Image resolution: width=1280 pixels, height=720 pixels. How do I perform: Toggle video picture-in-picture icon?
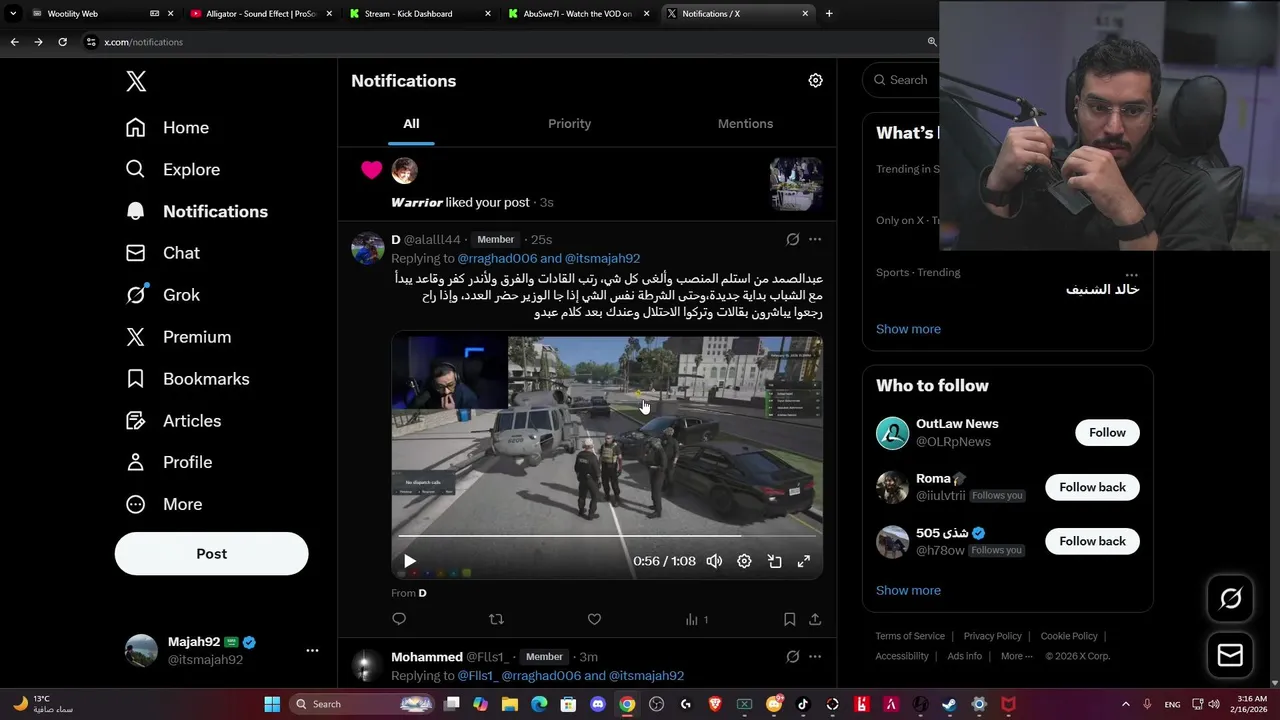pos(774,562)
